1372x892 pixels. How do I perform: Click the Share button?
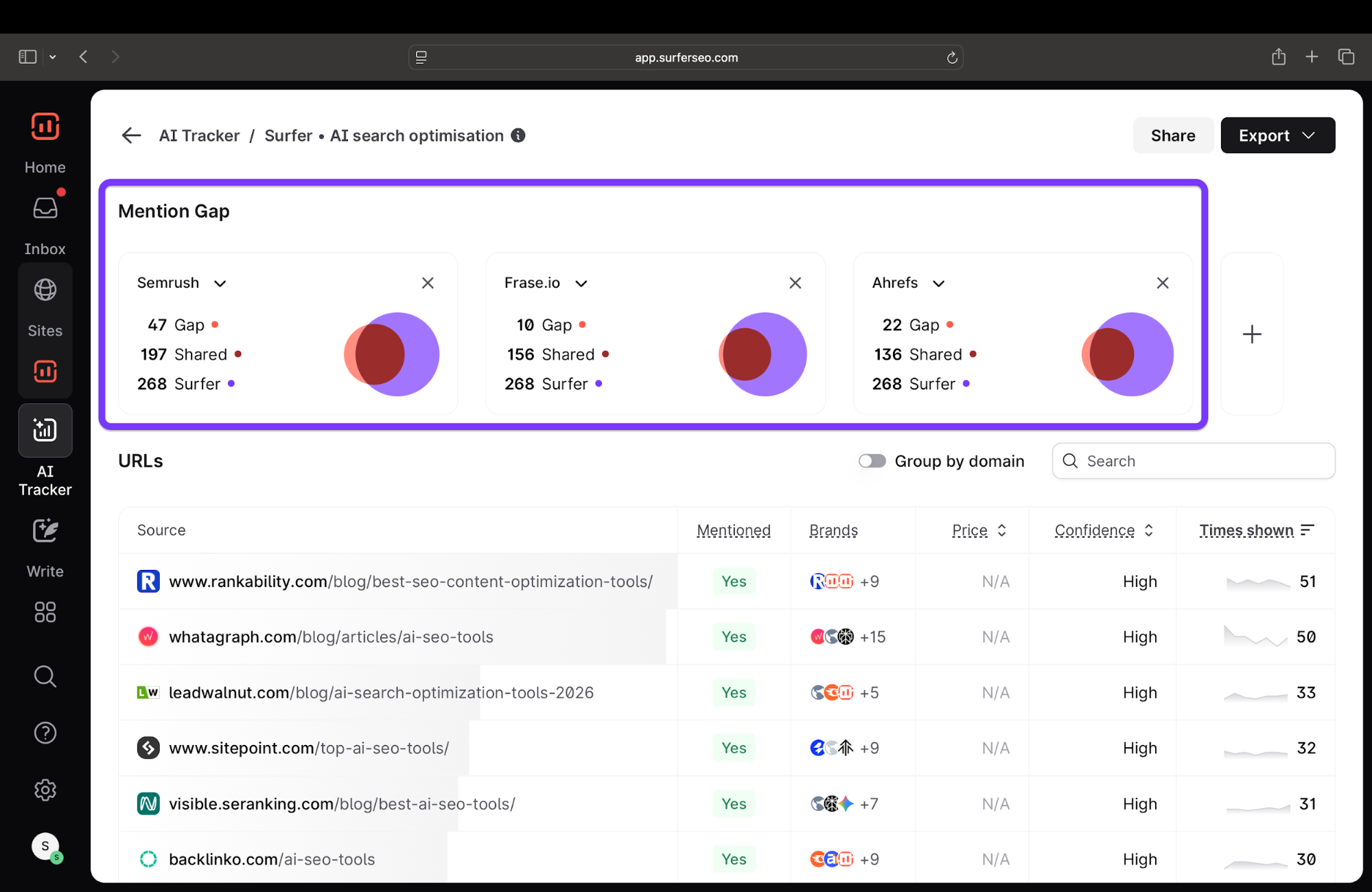pyautogui.click(x=1172, y=135)
